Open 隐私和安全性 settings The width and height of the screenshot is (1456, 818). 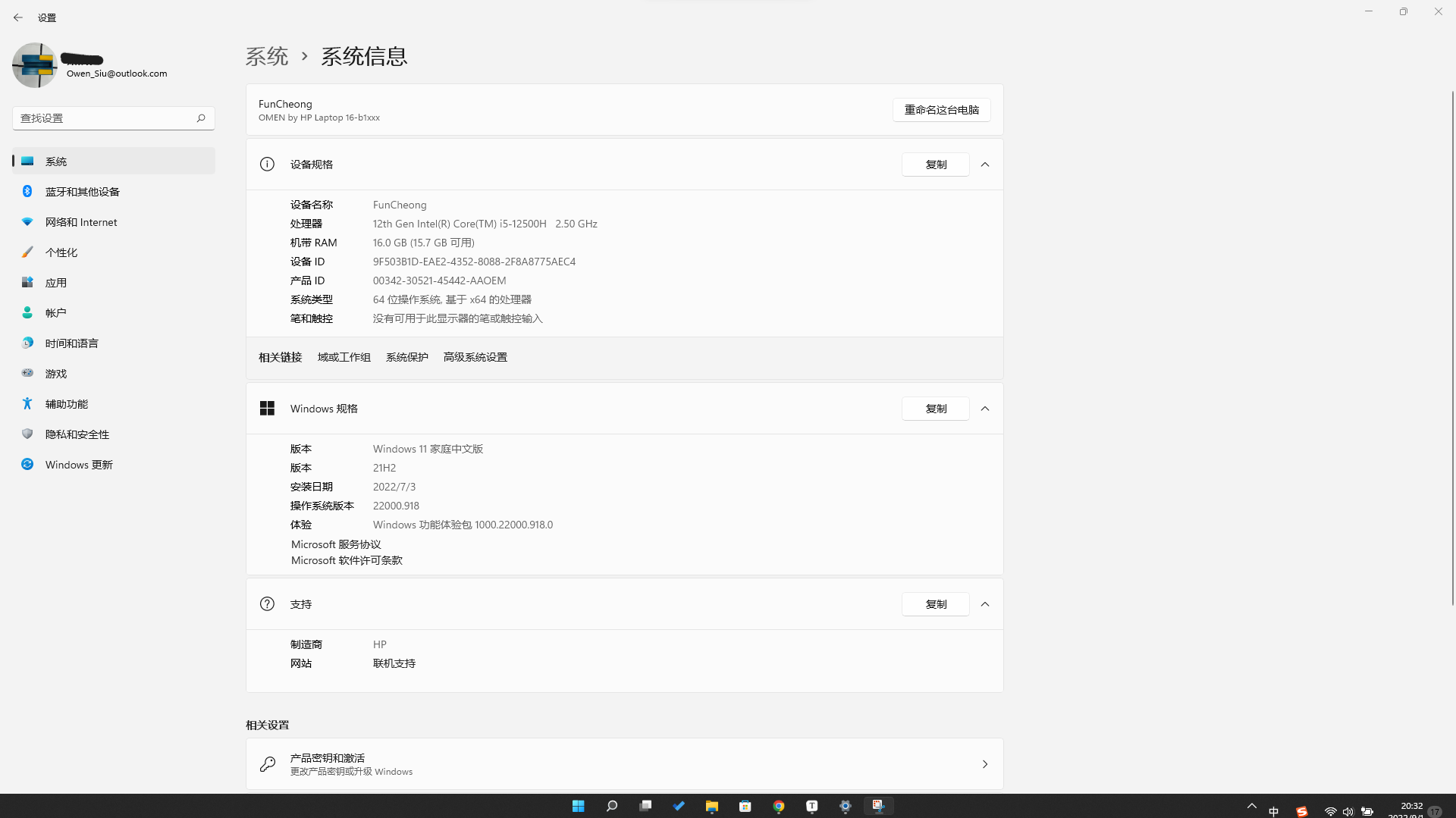pos(114,434)
